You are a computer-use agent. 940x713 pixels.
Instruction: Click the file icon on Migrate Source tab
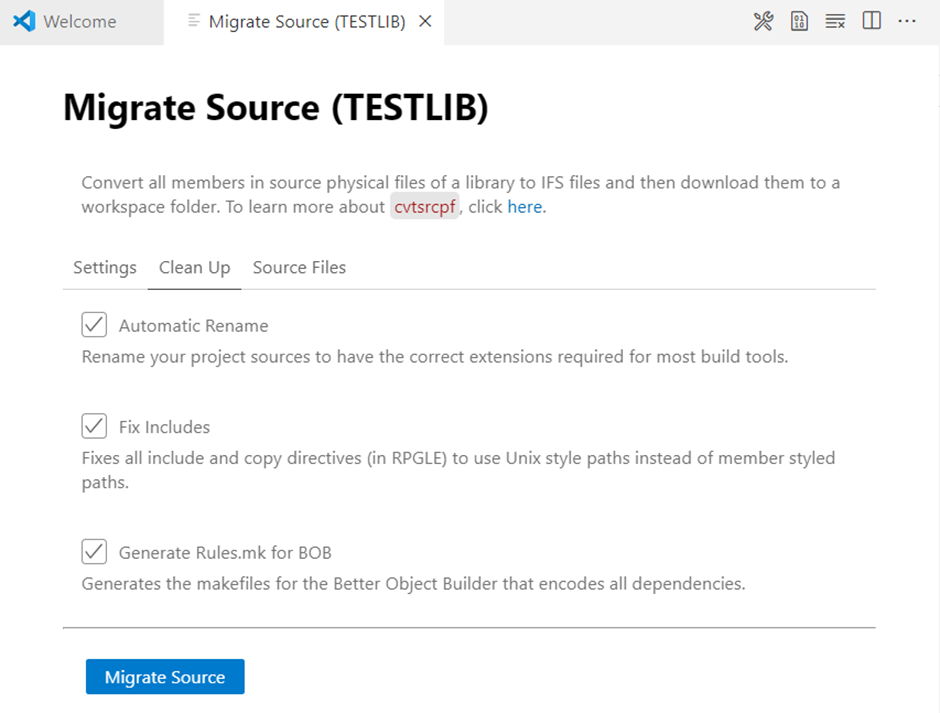[x=194, y=22]
